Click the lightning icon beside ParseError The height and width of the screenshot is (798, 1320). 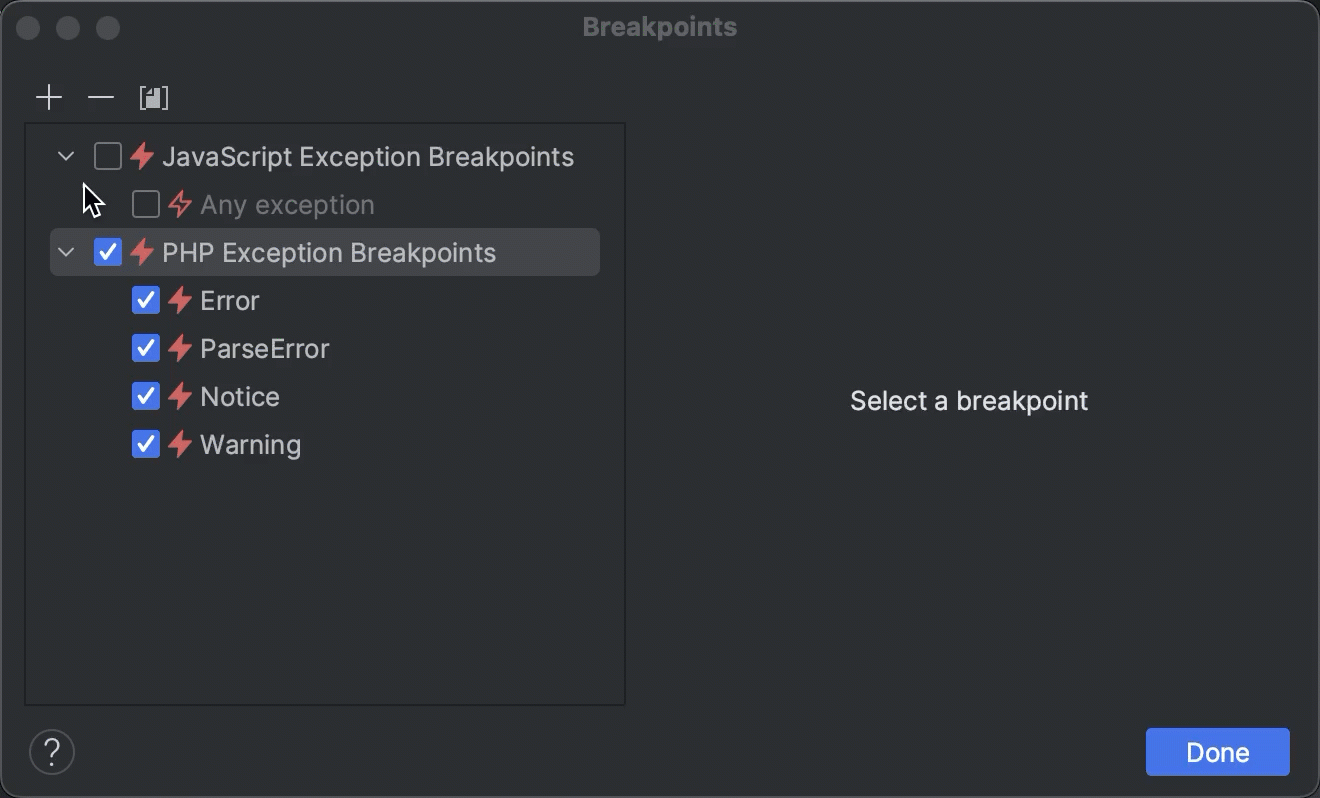[x=178, y=348]
